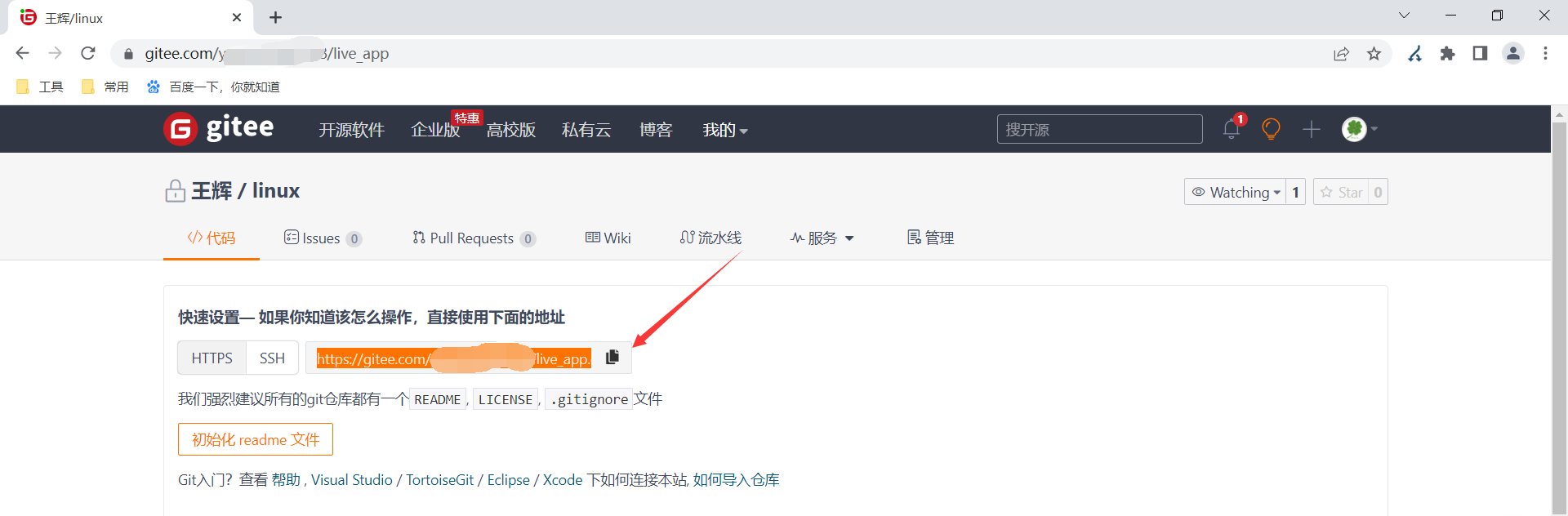Image resolution: width=1568 pixels, height=516 pixels.
Task: Copy the repository URL with clipboard icon
Action: pos(612,358)
